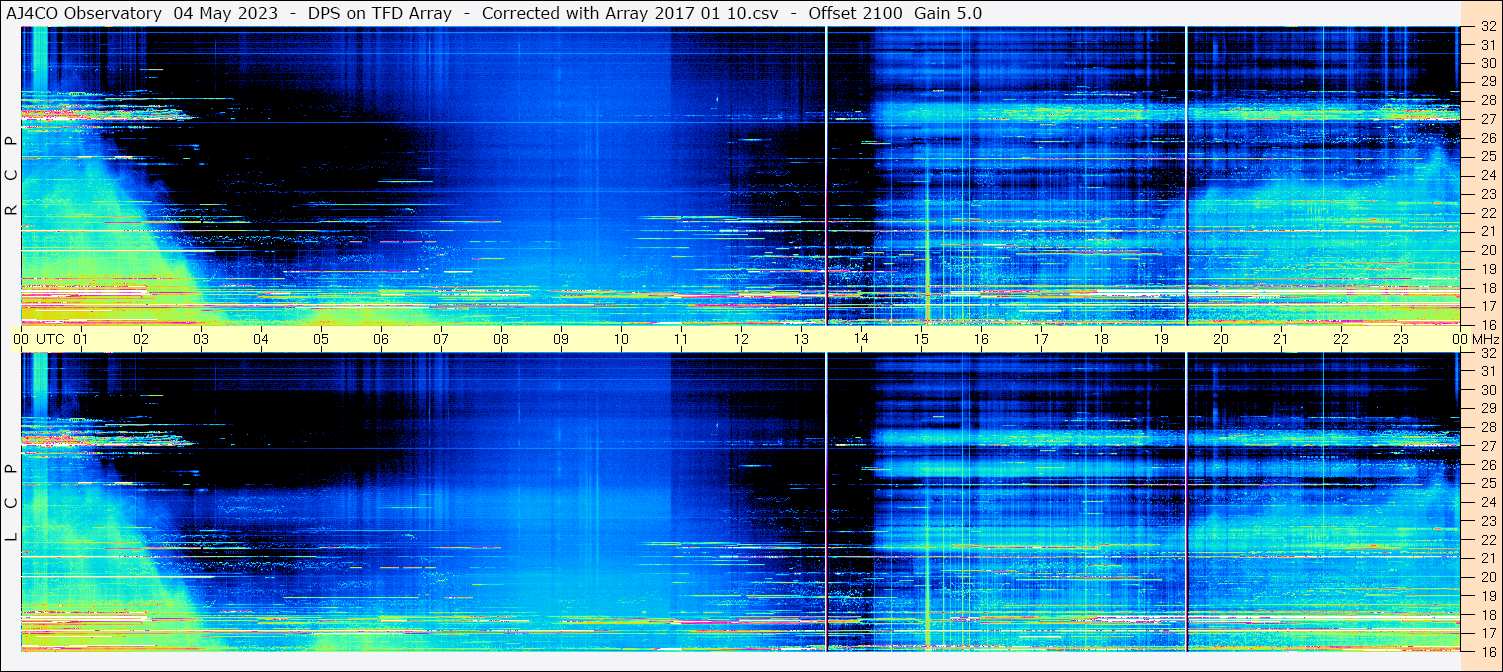Click hour label "23" on UTC axis
The height and width of the screenshot is (672, 1503).
1401,339
